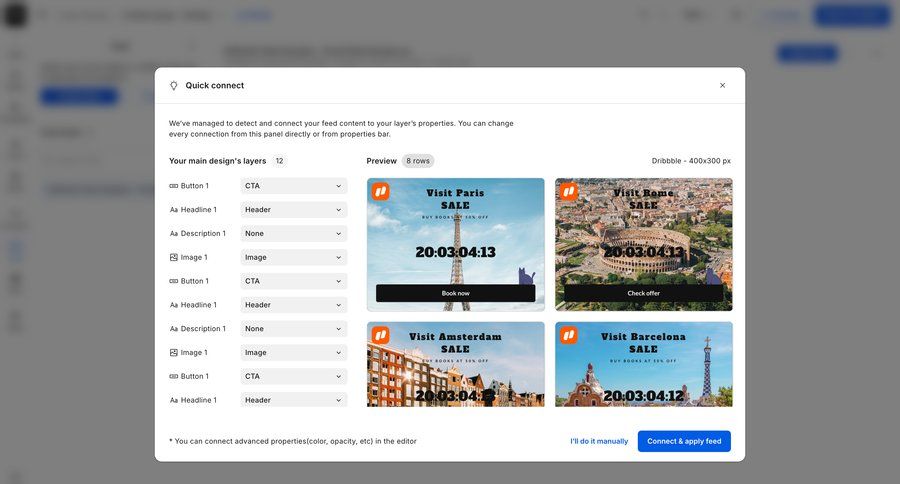Select the Visit Amsterdam preview thumbnail

point(456,364)
